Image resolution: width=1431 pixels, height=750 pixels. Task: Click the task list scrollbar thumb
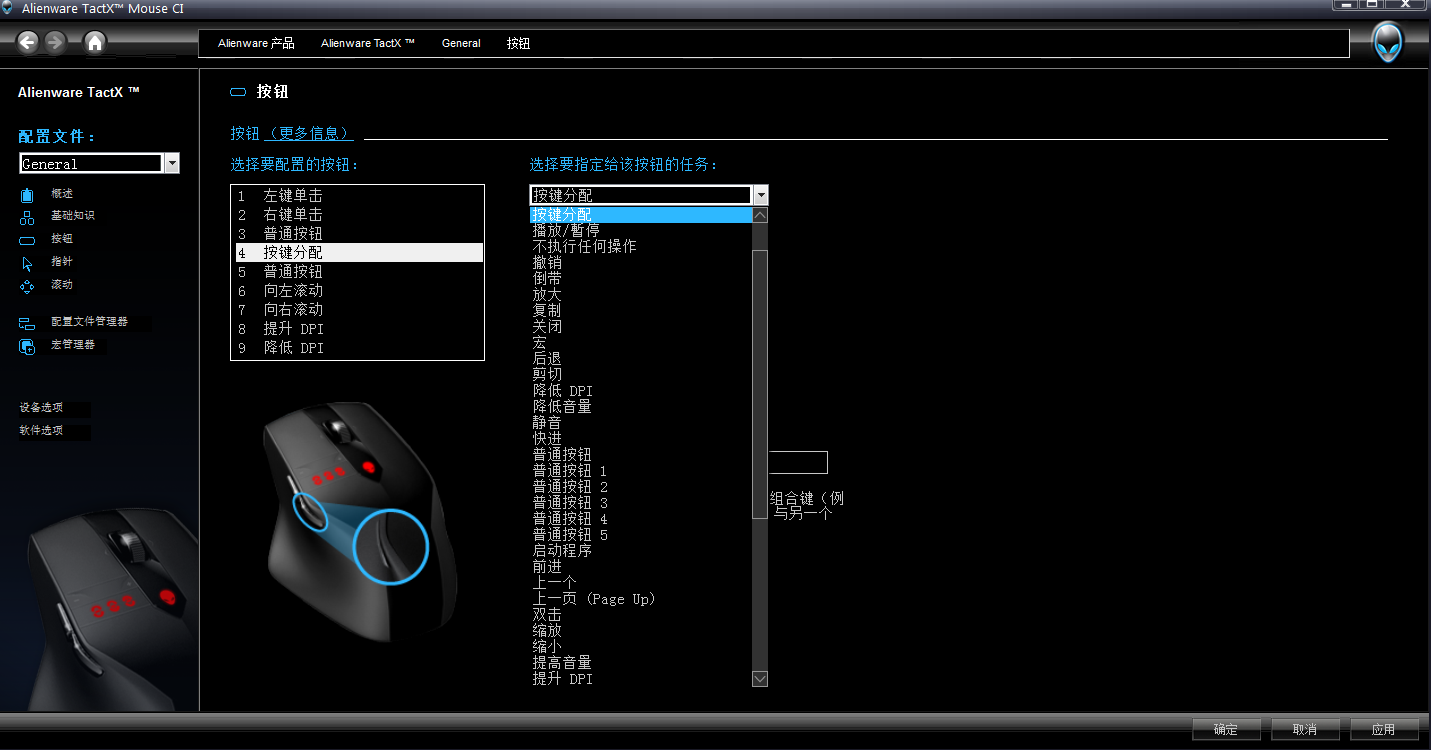760,384
